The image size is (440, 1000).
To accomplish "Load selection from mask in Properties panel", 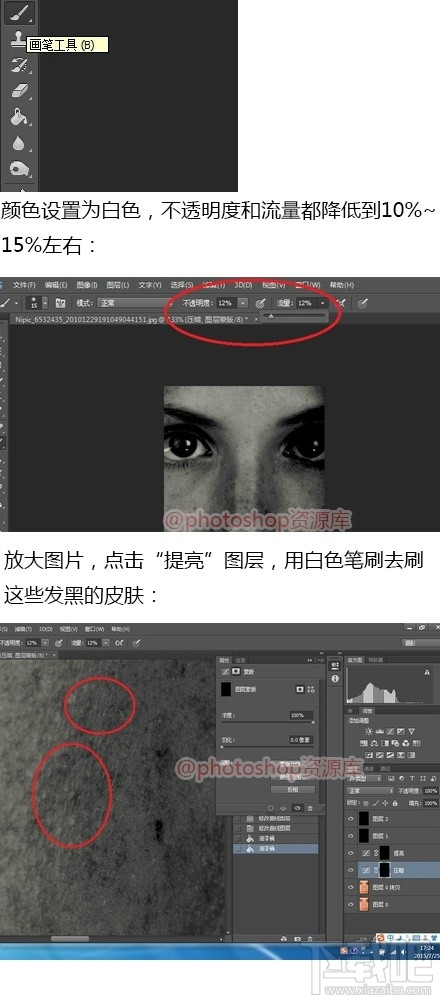I will point(270,808).
